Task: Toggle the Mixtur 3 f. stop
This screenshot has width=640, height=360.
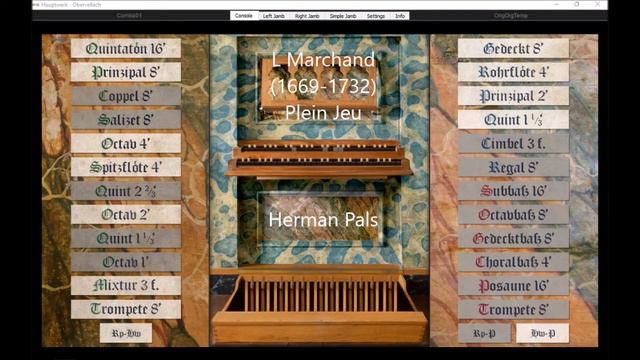Action: tap(126, 285)
